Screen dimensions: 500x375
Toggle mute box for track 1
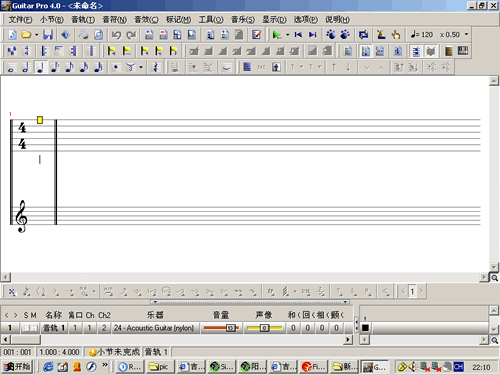click(x=34, y=328)
